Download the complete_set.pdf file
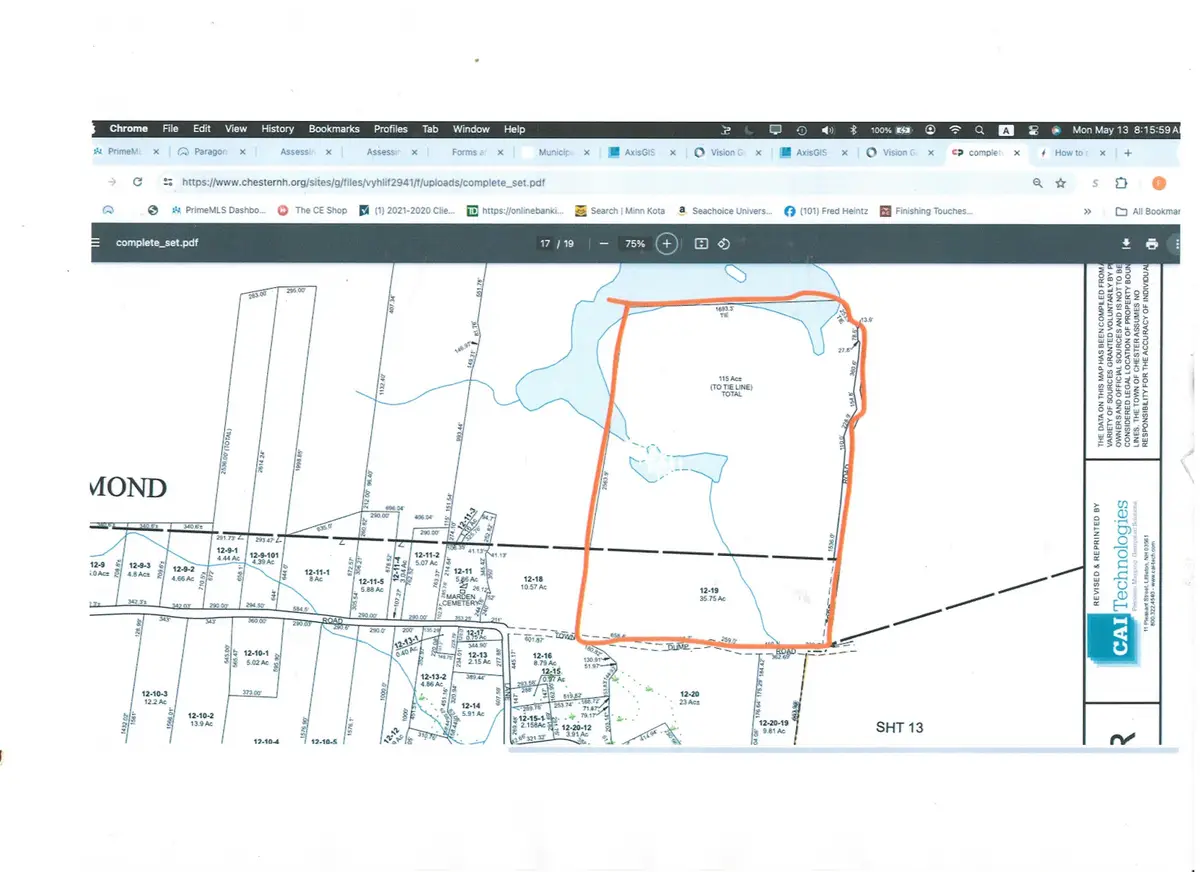 point(1126,243)
